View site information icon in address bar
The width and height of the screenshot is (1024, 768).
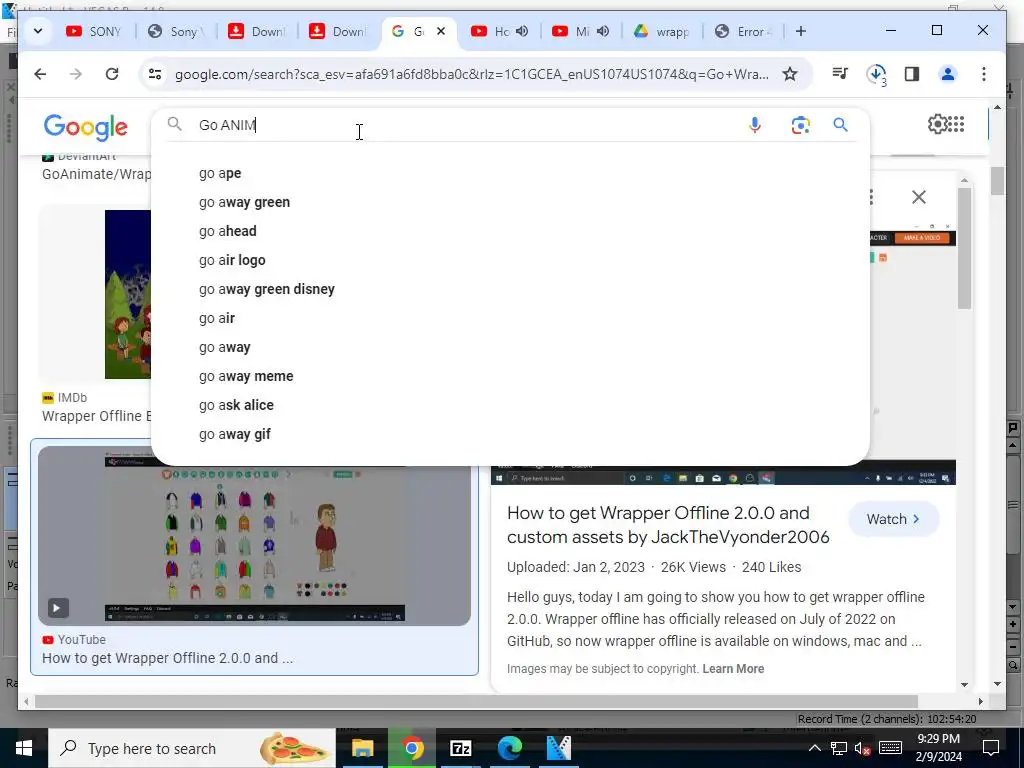coord(155,74)
